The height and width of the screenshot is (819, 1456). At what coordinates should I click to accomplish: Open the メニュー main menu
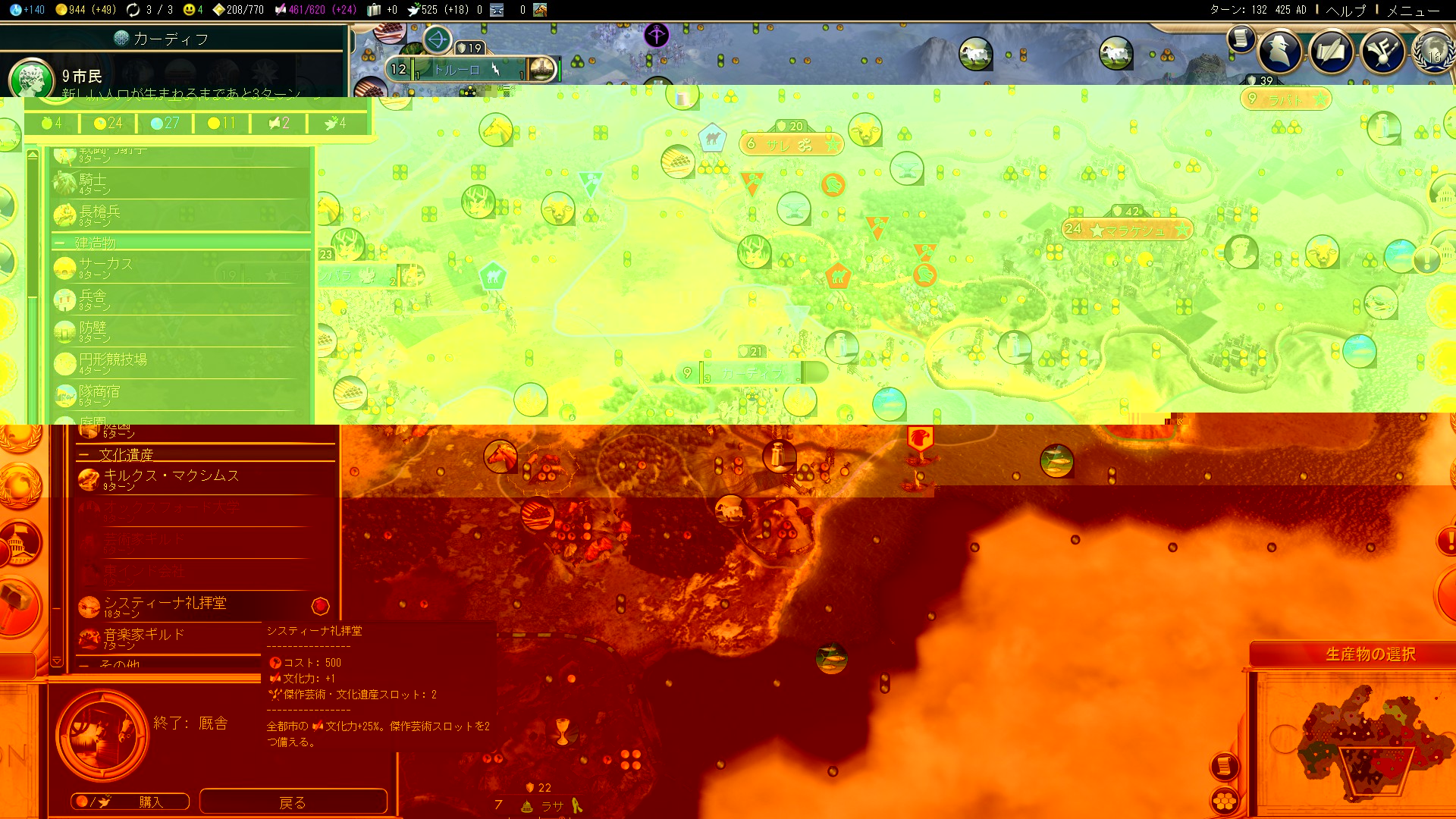[1413, 10]
